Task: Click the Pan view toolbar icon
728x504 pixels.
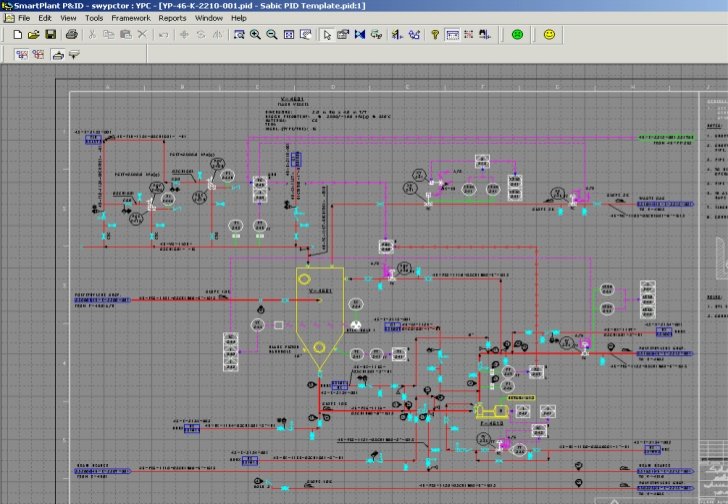Action: coord(306,34)
